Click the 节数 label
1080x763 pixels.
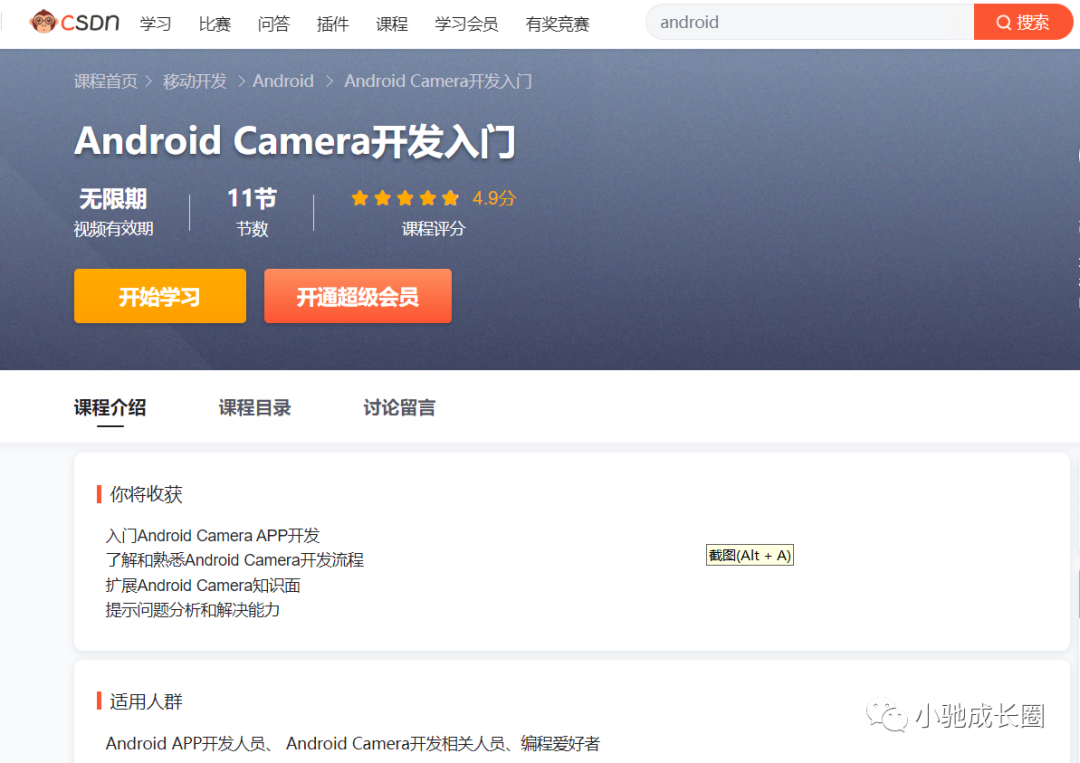point(252,229)
